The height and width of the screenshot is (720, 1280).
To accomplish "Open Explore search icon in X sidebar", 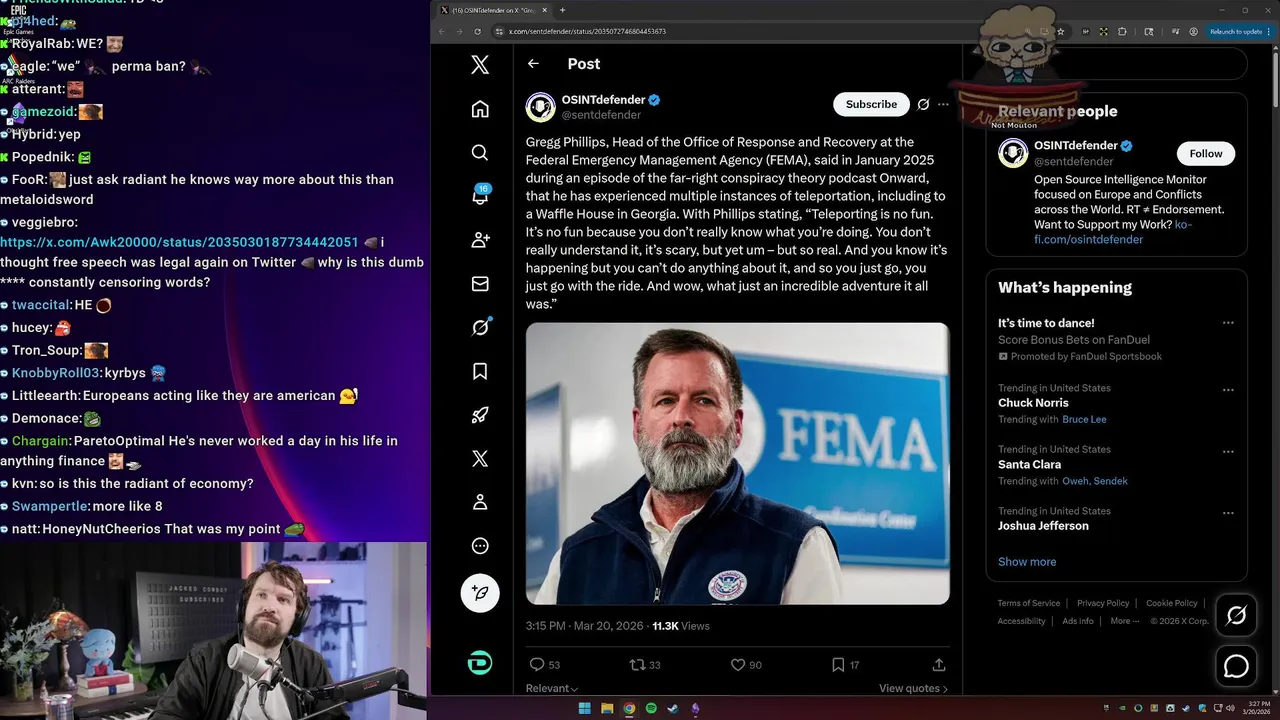I will click(x=480, y=152).
